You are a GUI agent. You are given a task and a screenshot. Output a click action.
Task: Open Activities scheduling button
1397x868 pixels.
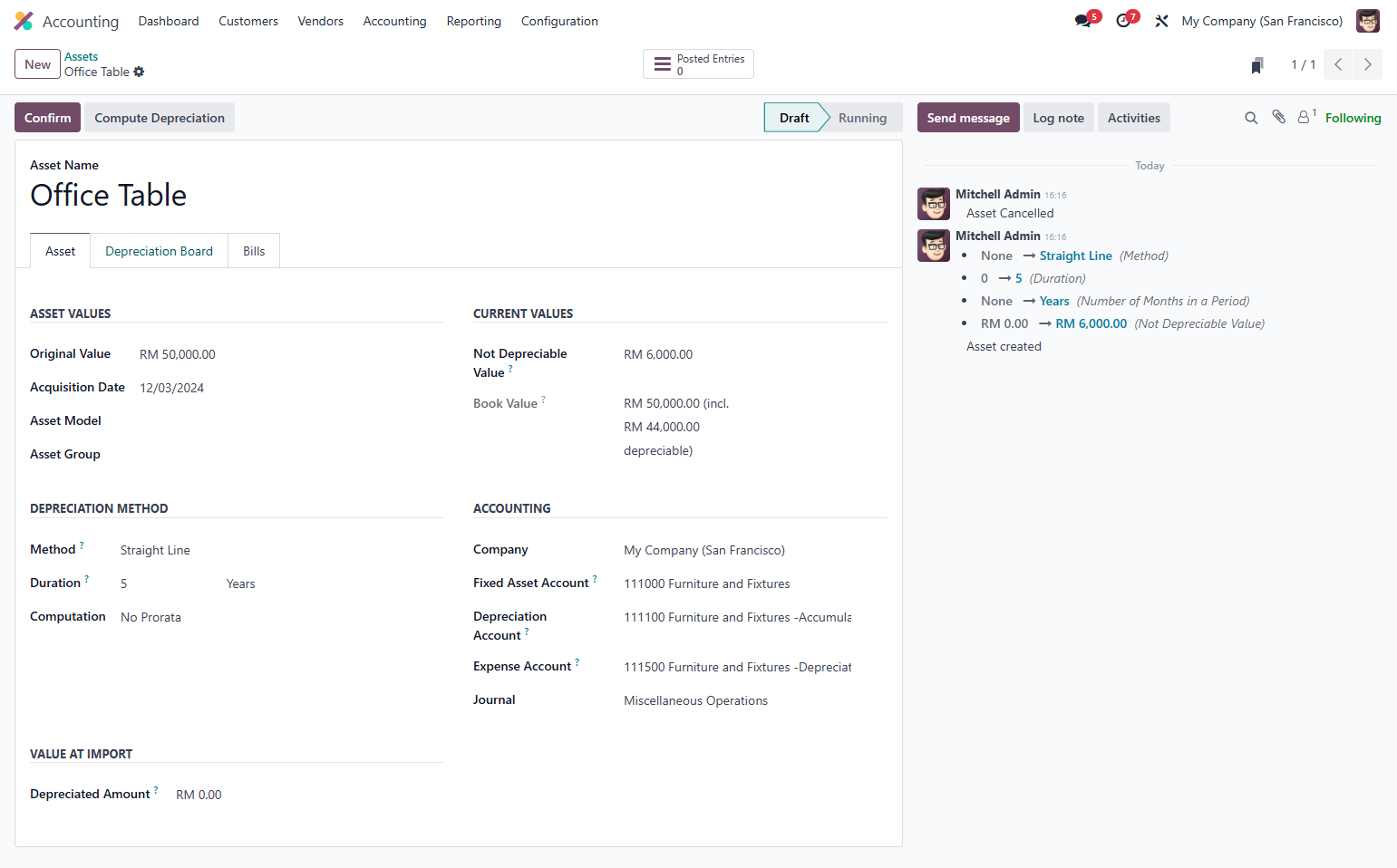(x=1133, y=118)
